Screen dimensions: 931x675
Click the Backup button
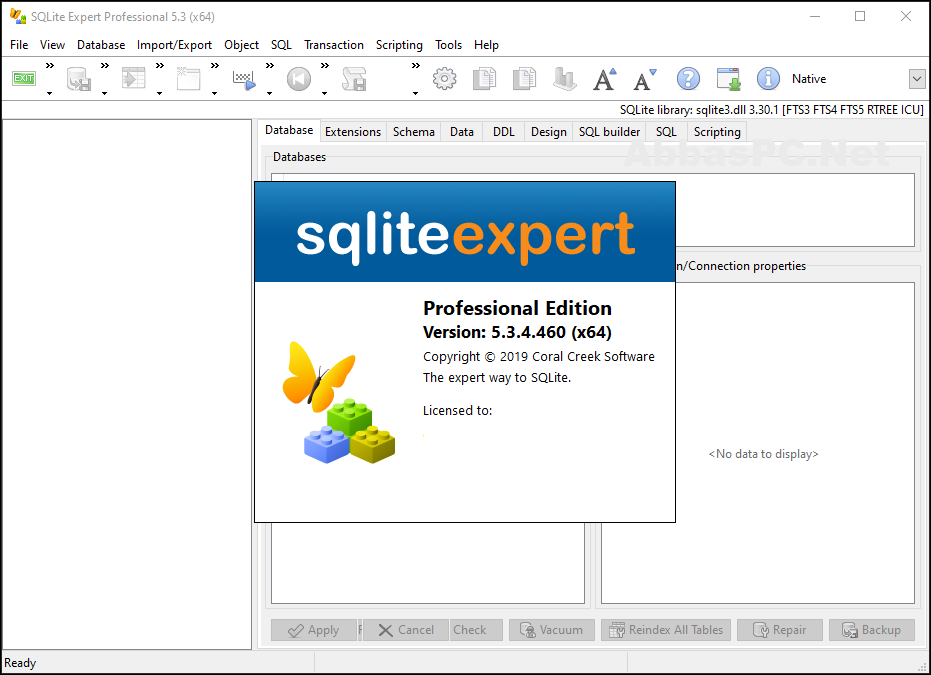(872, 630)
